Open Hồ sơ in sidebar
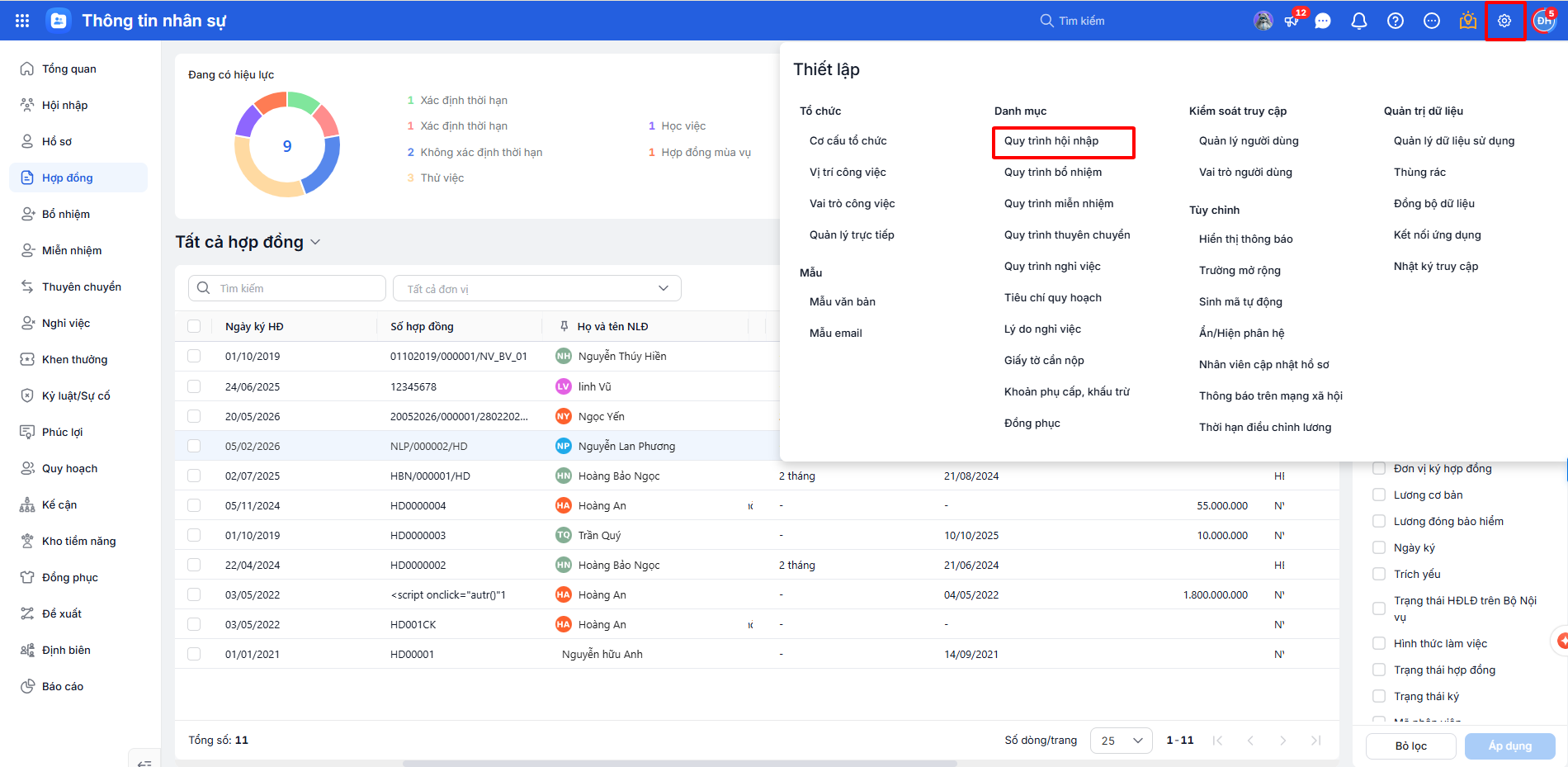The width and height of the screenshot is (1568, 767). [78, 141]
